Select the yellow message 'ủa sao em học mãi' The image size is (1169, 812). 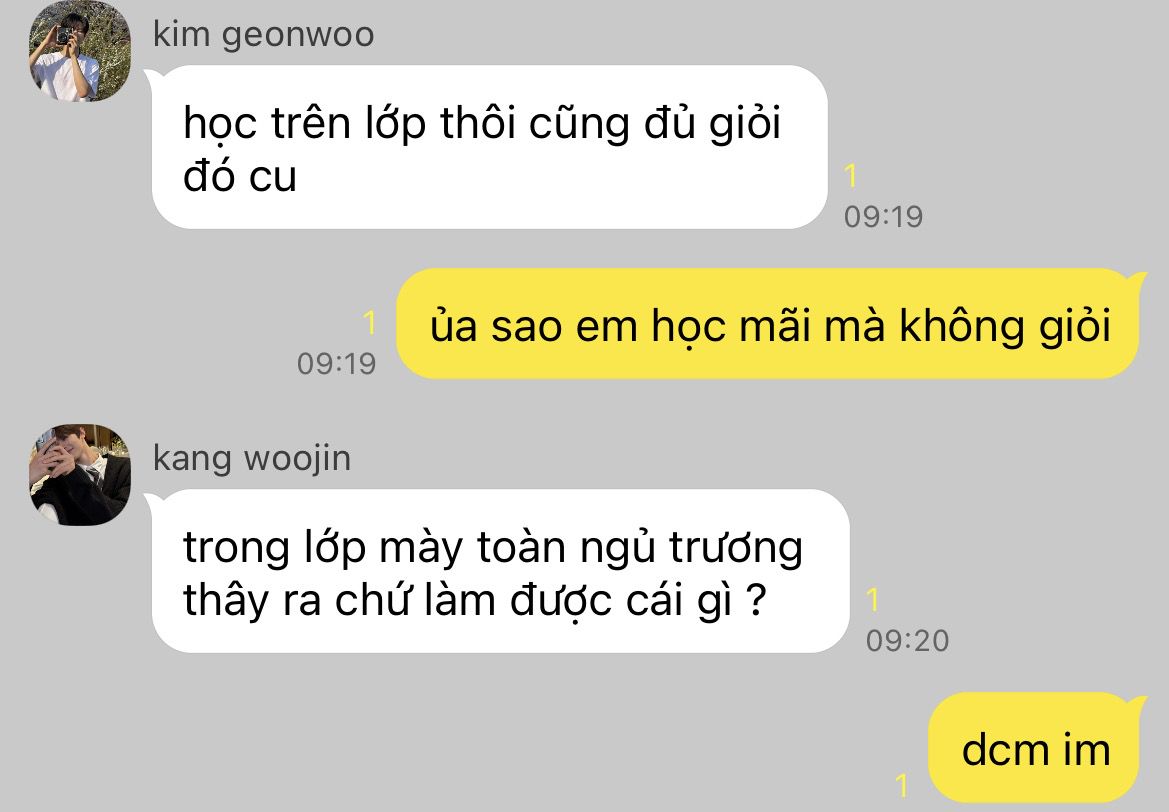tap(770, 324)
